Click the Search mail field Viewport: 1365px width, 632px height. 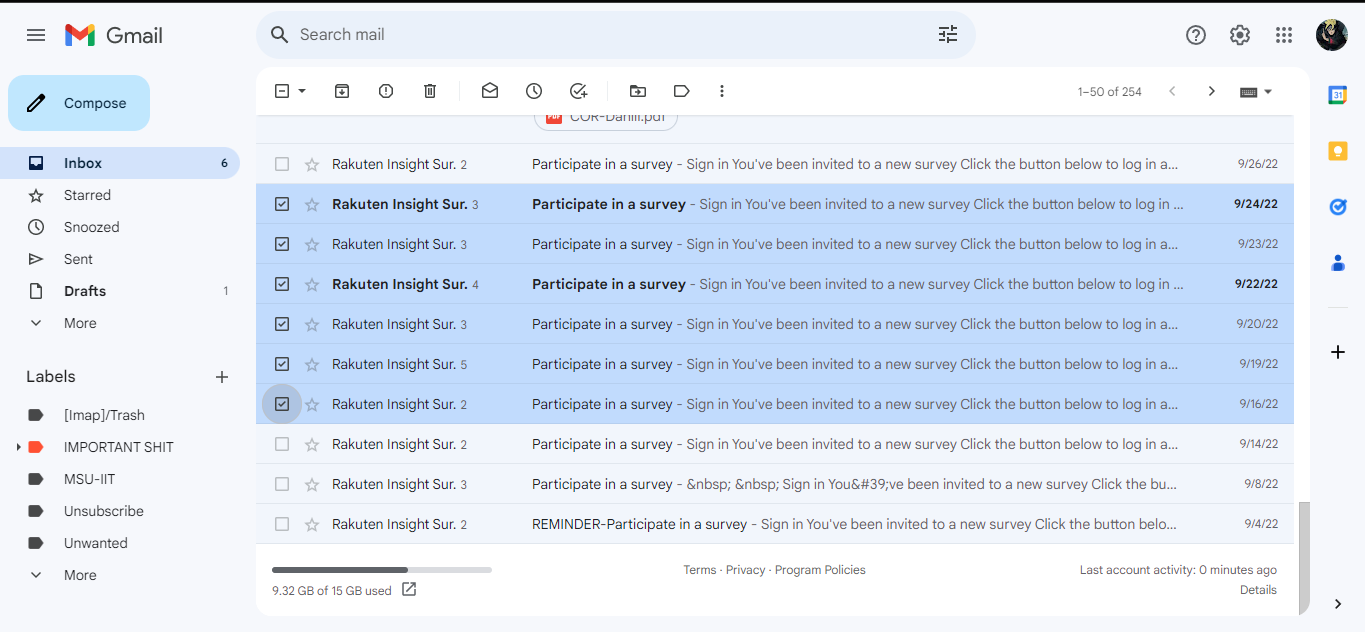pyautogui.click(x=600, y=35)
